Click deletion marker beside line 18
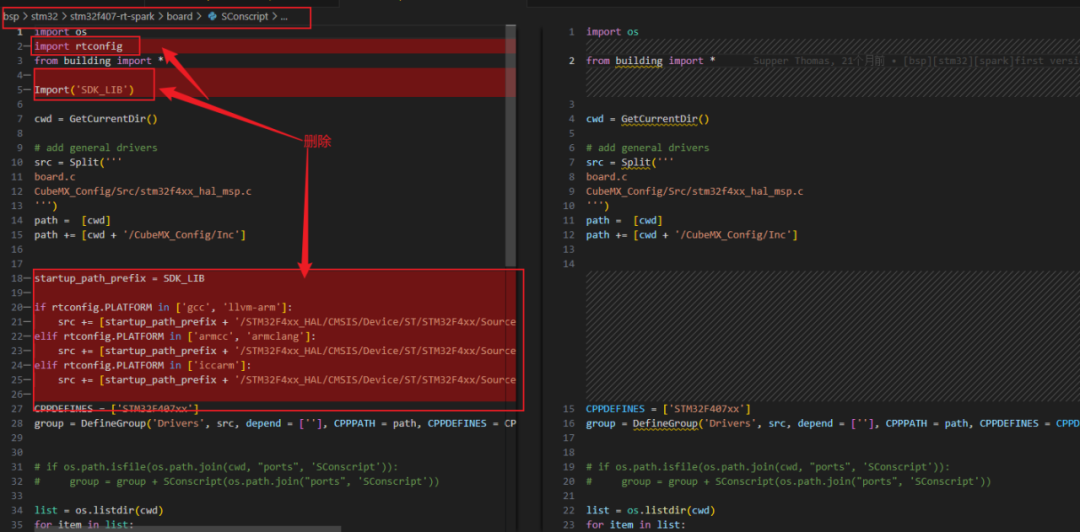 [x=27, y=278]
